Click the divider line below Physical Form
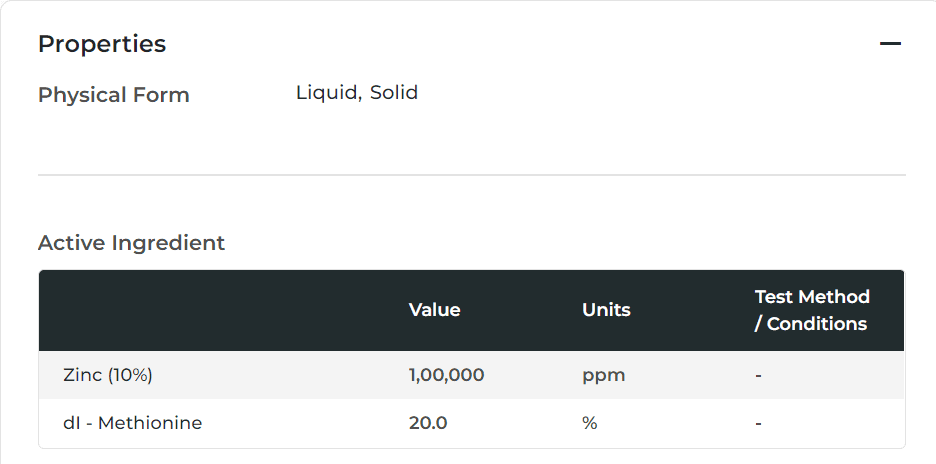The height and width of the screenshot is (464, 936). pyautogui.click(x=471, y=175)
